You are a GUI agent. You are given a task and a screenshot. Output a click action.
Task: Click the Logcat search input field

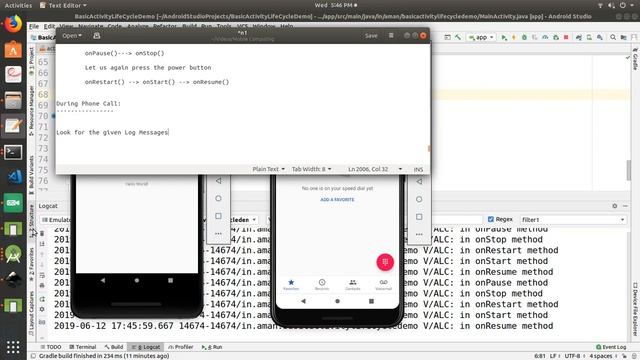pyautogui.click(x=456, y=220)
